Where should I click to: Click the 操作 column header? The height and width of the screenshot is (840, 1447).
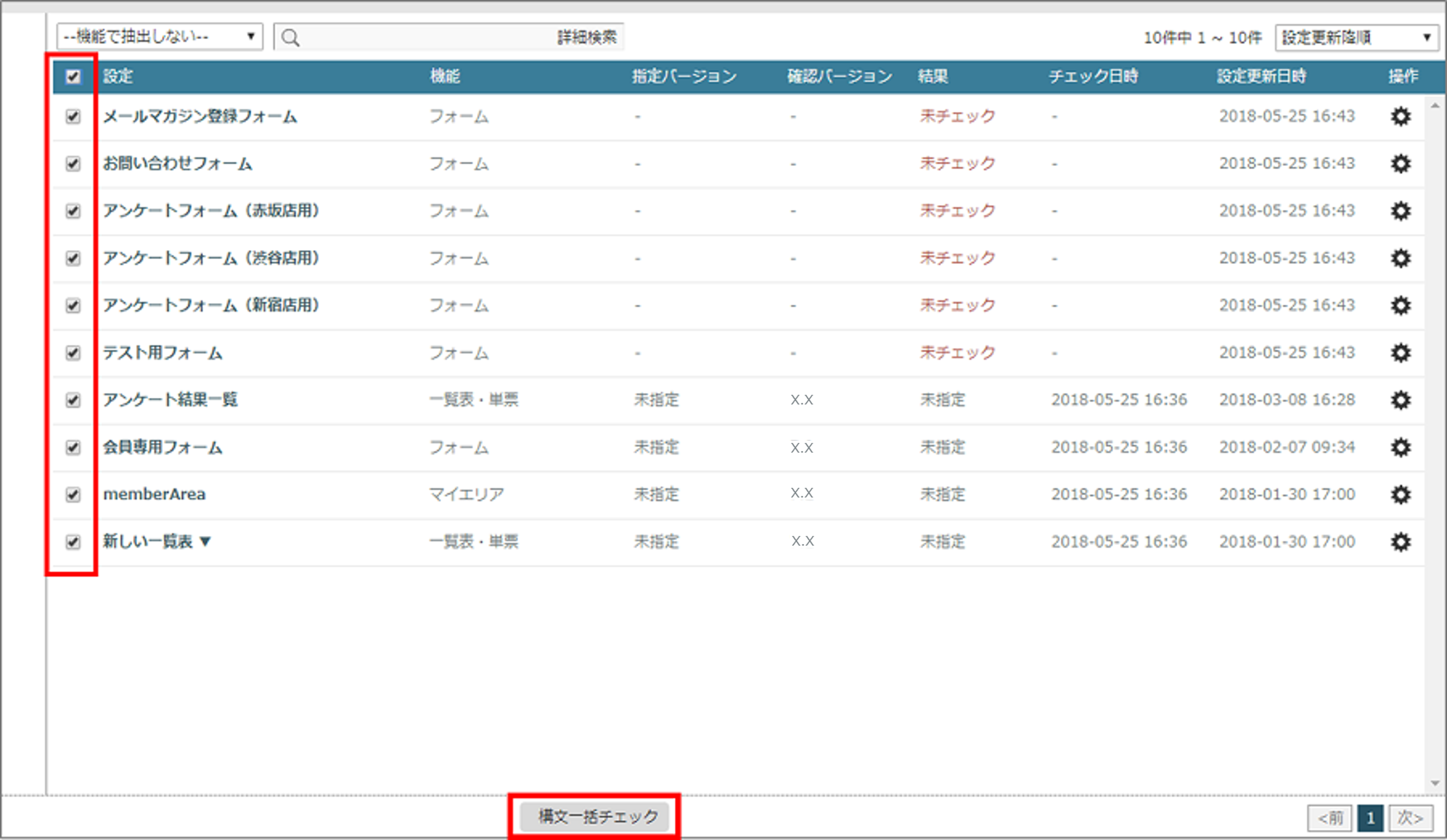coord(1404,76)
